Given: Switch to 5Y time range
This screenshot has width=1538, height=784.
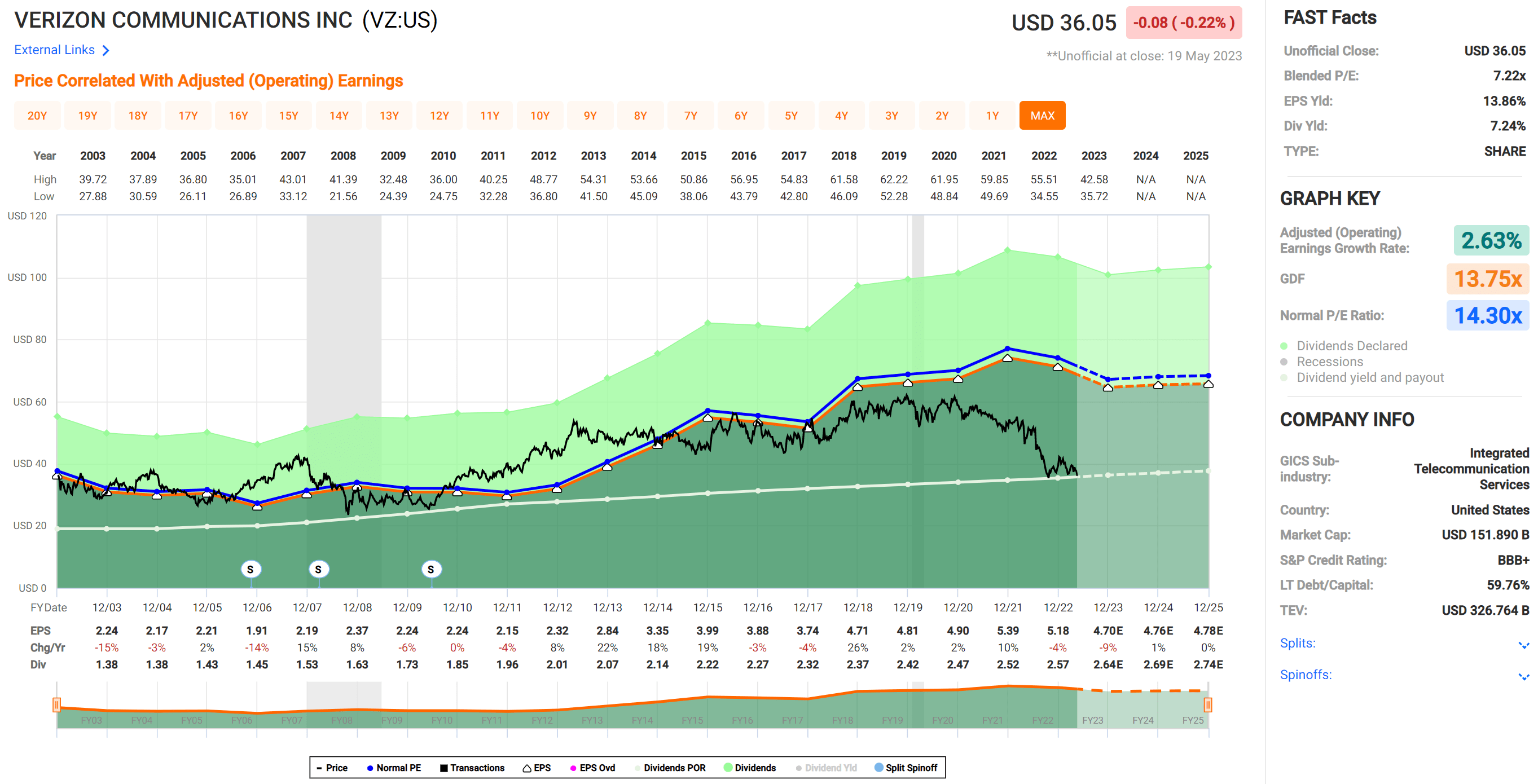Looking at the screenshot, I should [x=790, y=116].
